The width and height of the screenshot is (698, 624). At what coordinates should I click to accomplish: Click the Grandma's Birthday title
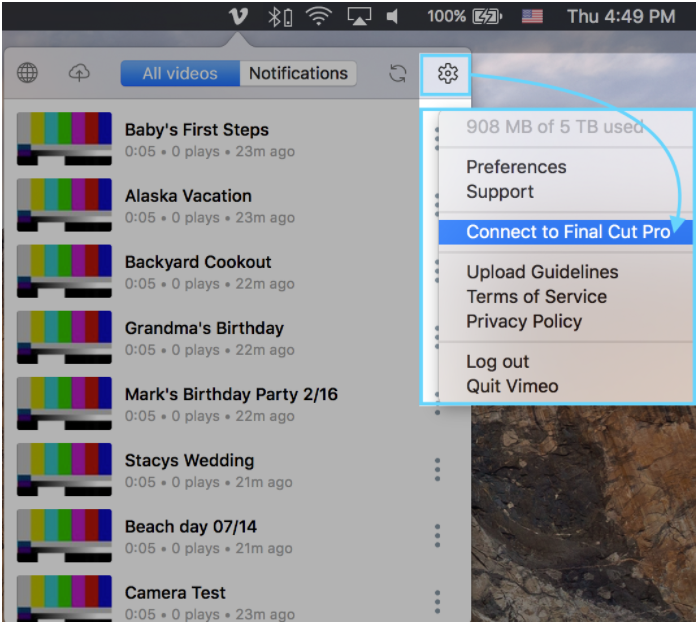coord(204,328)
